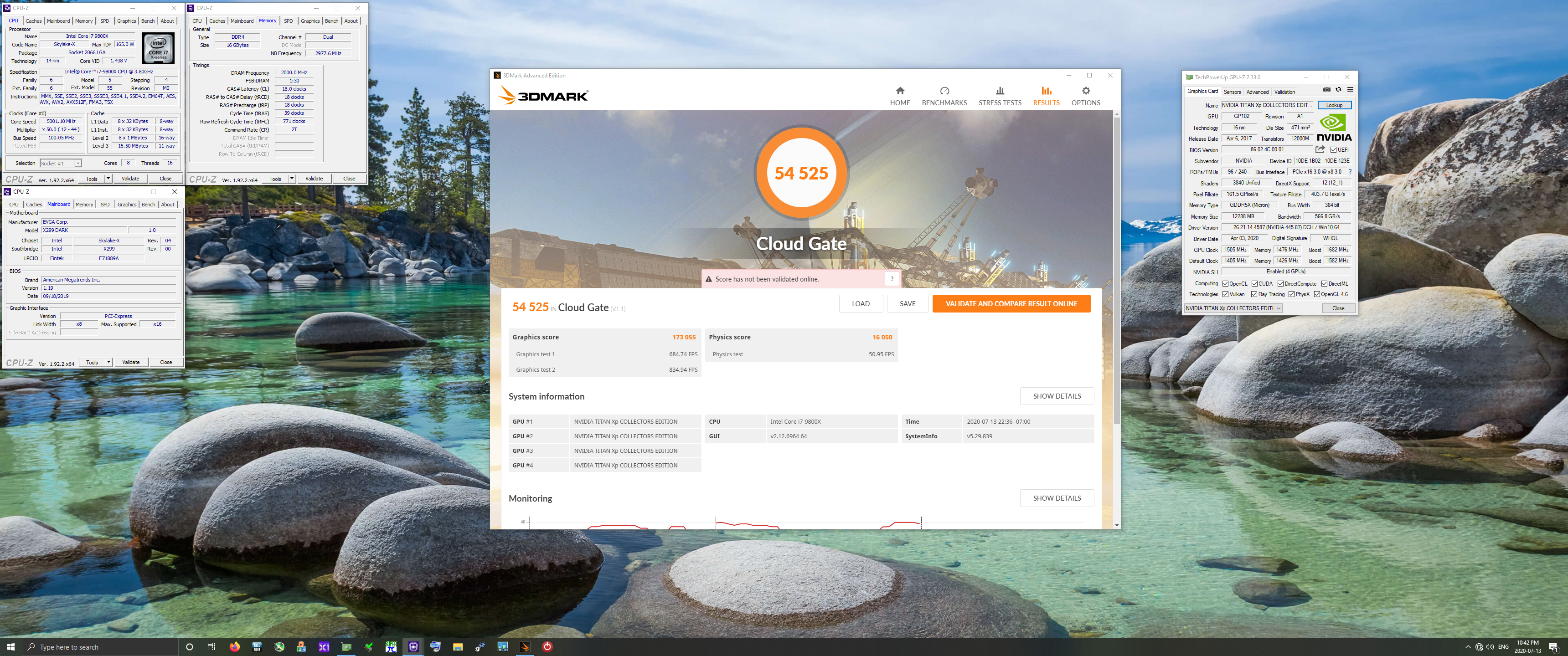Open Precision X1 from the taskbar

[324, 647]
